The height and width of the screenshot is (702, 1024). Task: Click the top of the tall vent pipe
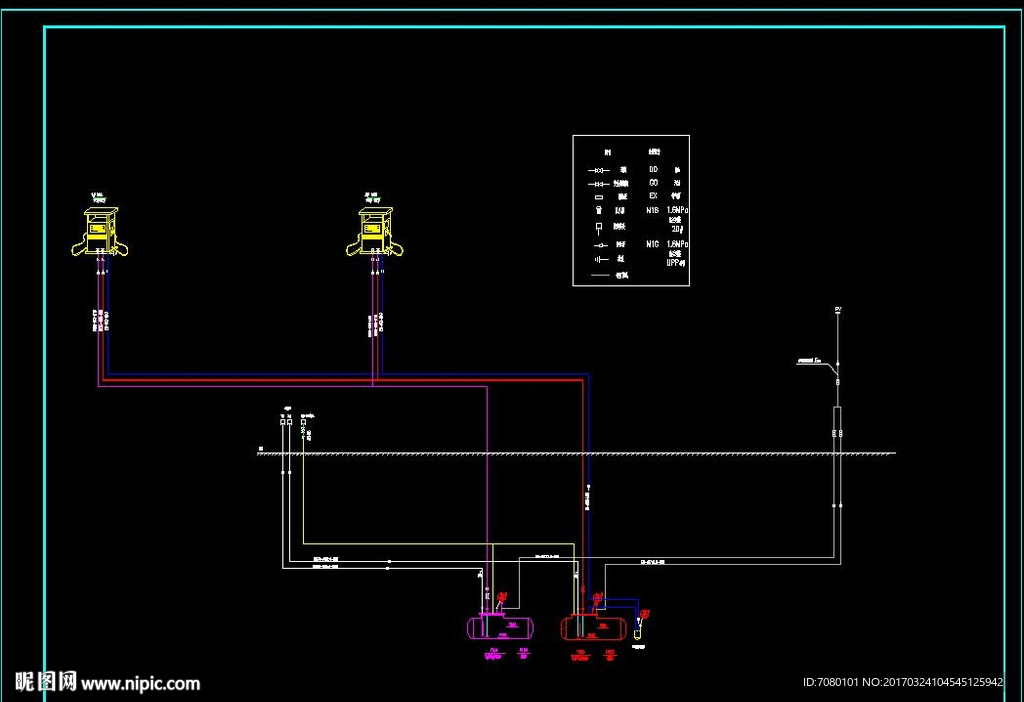point(838,310)
